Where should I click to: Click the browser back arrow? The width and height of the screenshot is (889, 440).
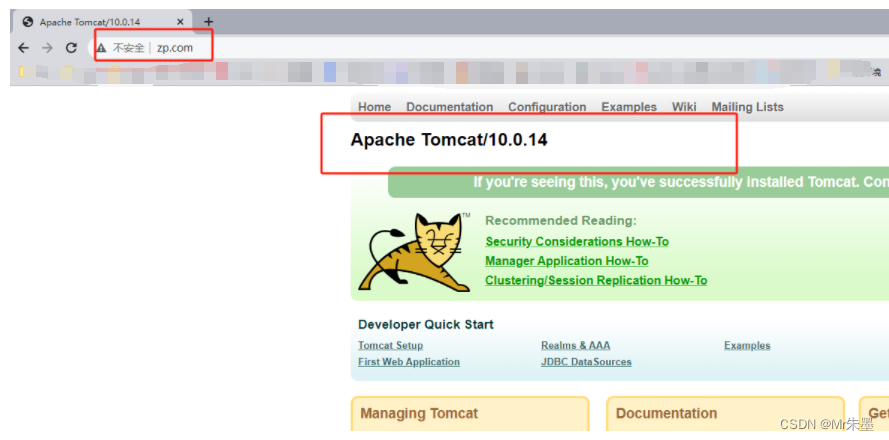point(23,48)
